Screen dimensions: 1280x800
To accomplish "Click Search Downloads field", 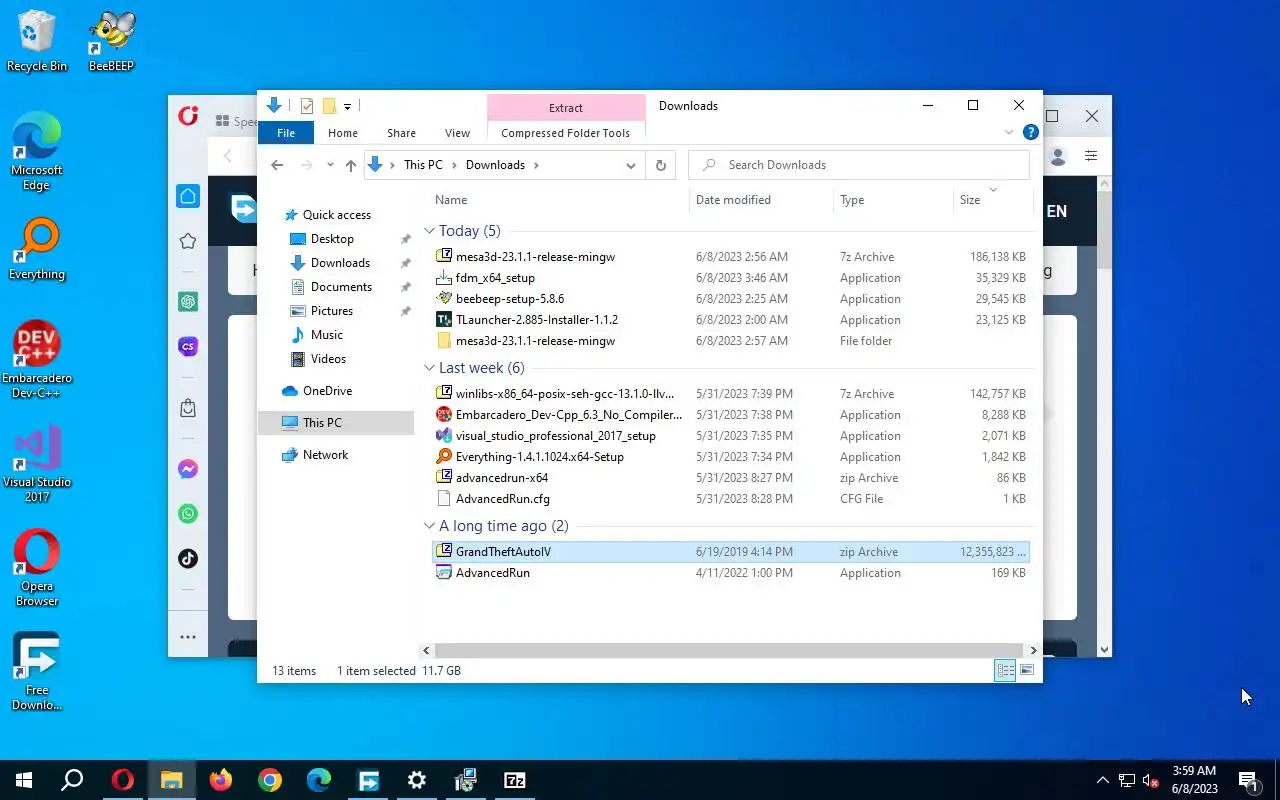I will click(x=860, y=165).
